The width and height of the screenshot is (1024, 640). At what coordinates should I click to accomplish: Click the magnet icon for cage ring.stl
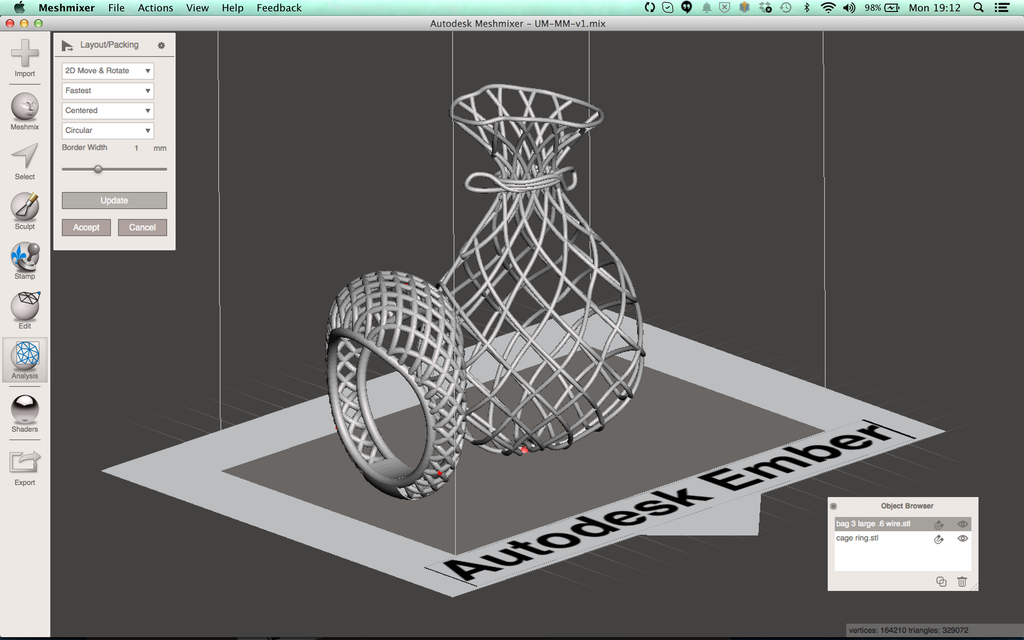pyautogui.click(x=938, y=539)
